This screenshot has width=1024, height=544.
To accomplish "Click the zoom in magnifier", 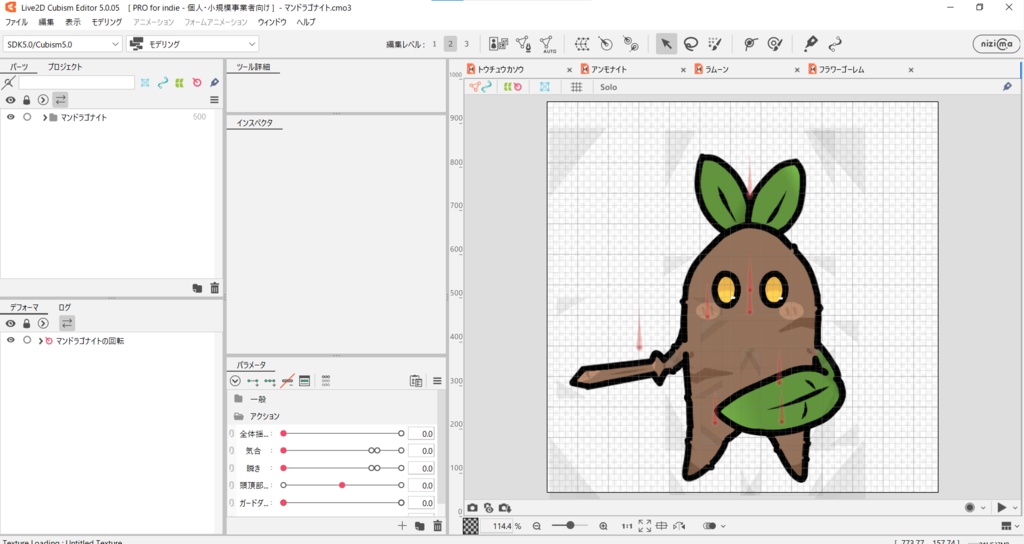I will [x=603, y=526].
